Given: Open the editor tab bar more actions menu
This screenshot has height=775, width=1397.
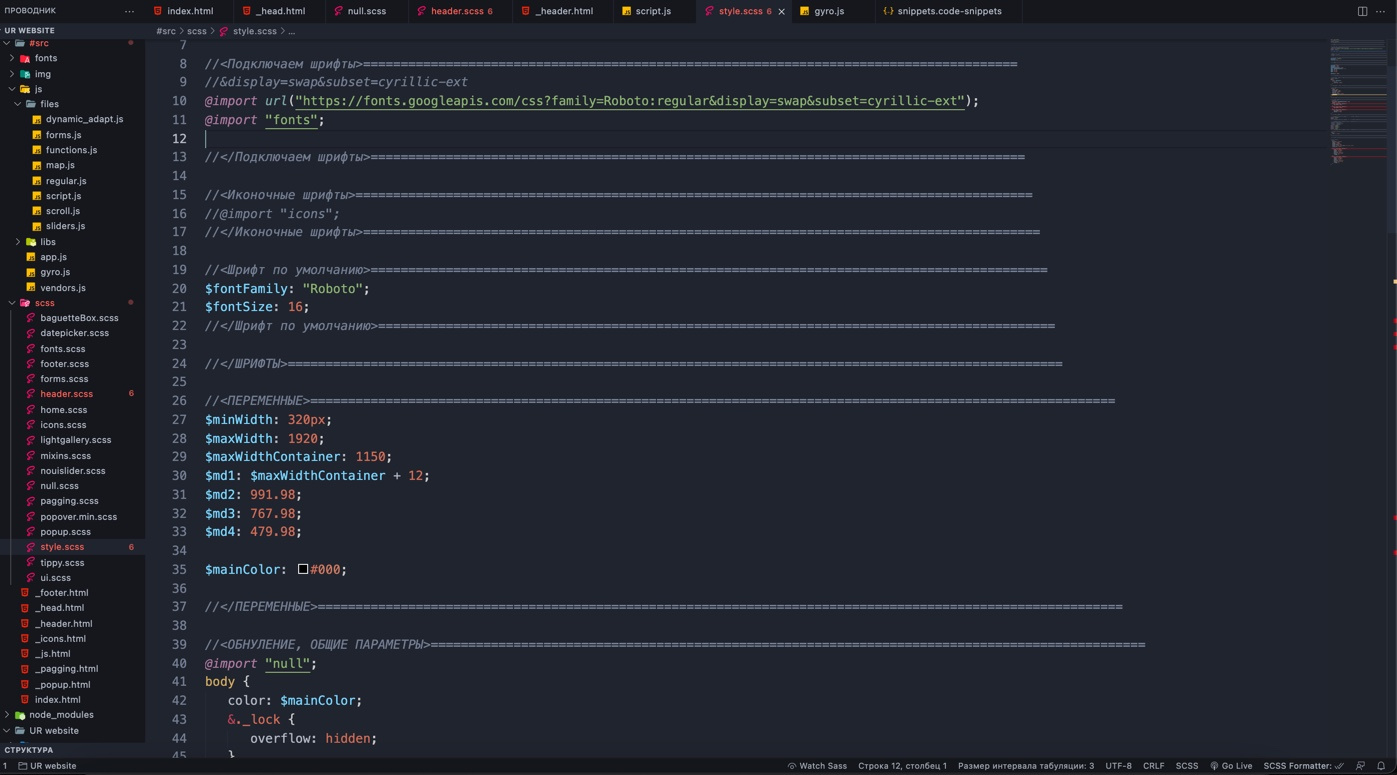Looking at the screenshot, I should pyautogui.click(x=1381, y=11).
